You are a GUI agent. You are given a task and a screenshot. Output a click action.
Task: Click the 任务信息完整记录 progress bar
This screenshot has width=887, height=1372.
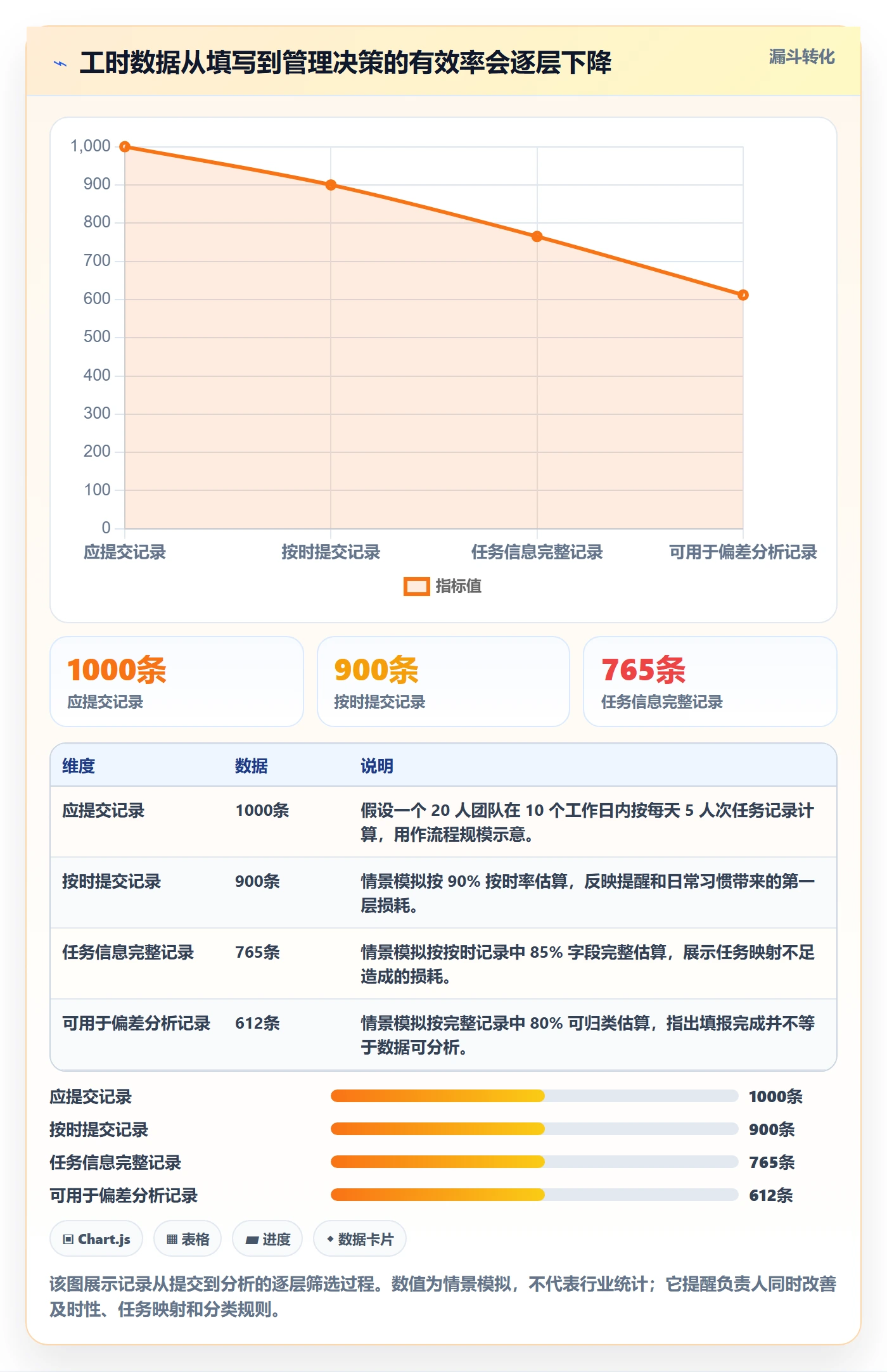tap(534, 1162)
